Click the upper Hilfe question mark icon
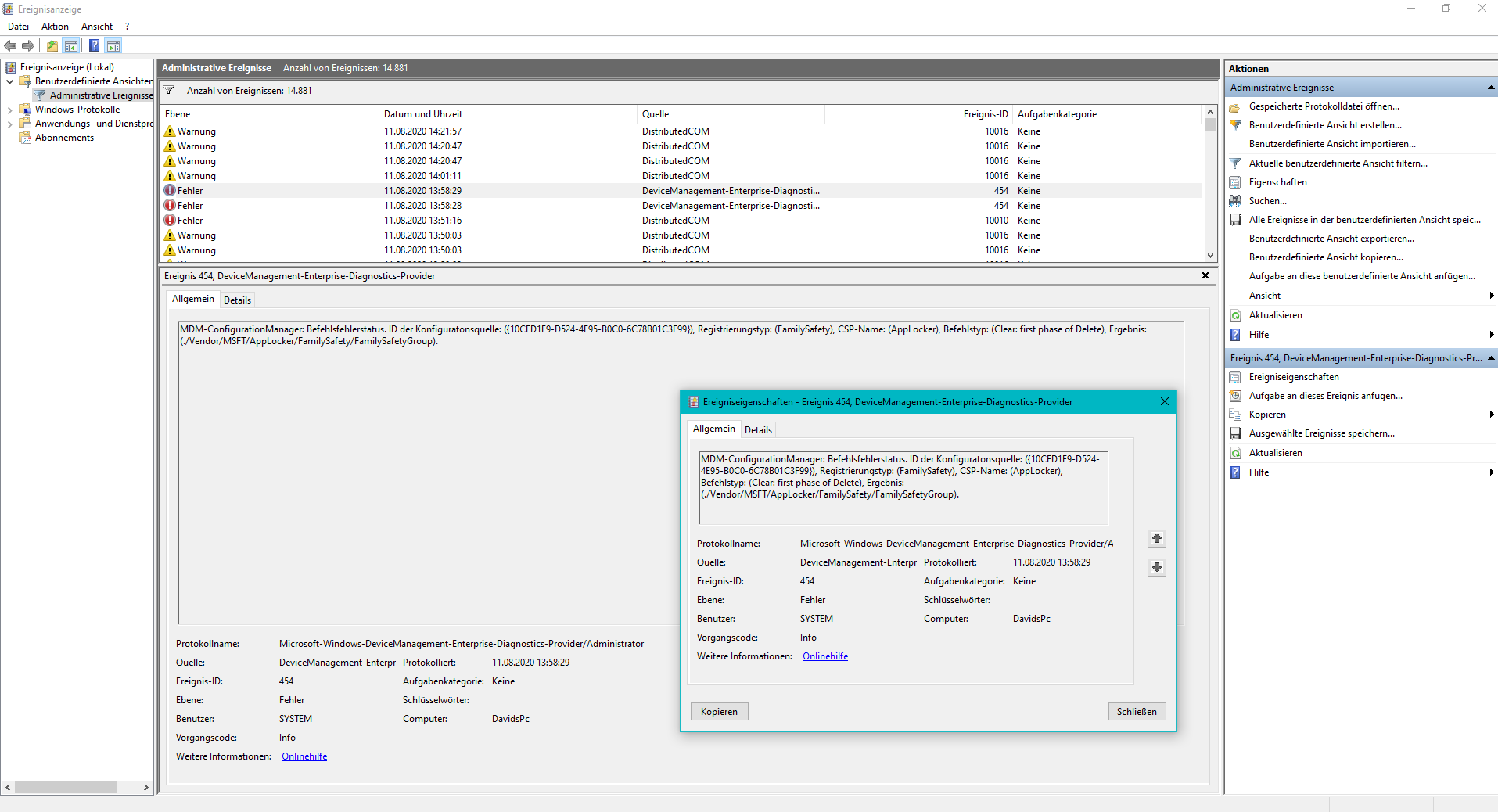 pyautogui.click(x=1235, y=335)
